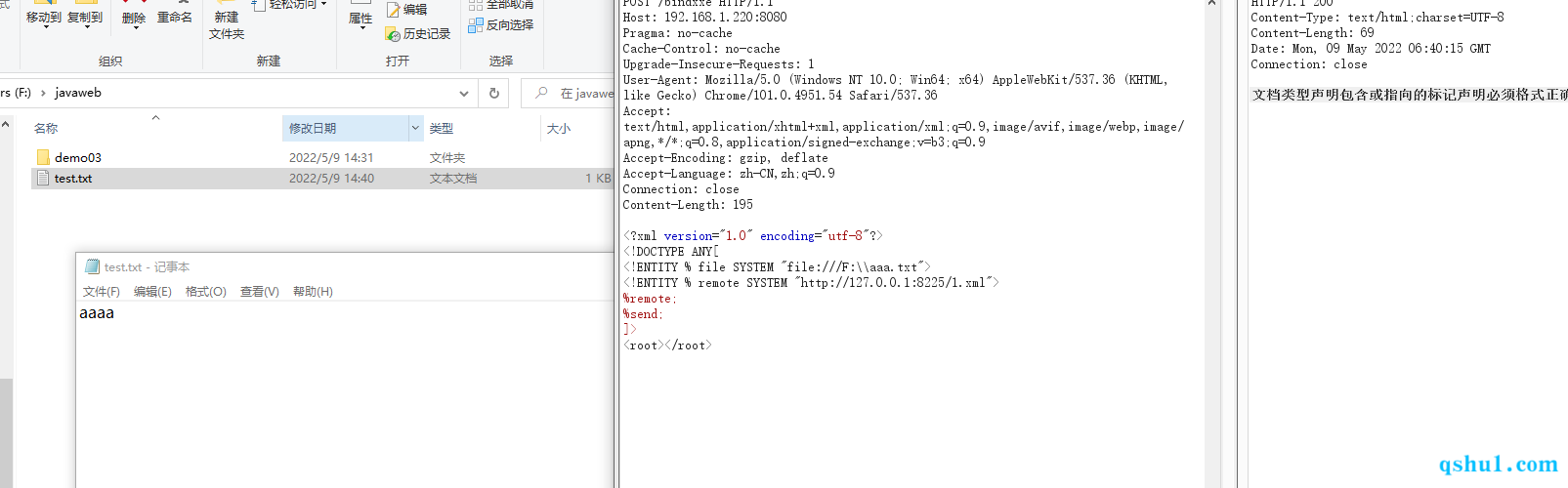The image size is (1568, 488).
Task: Click the Accept-Encoding: gzip, deflate line
Action: [725, 158]
